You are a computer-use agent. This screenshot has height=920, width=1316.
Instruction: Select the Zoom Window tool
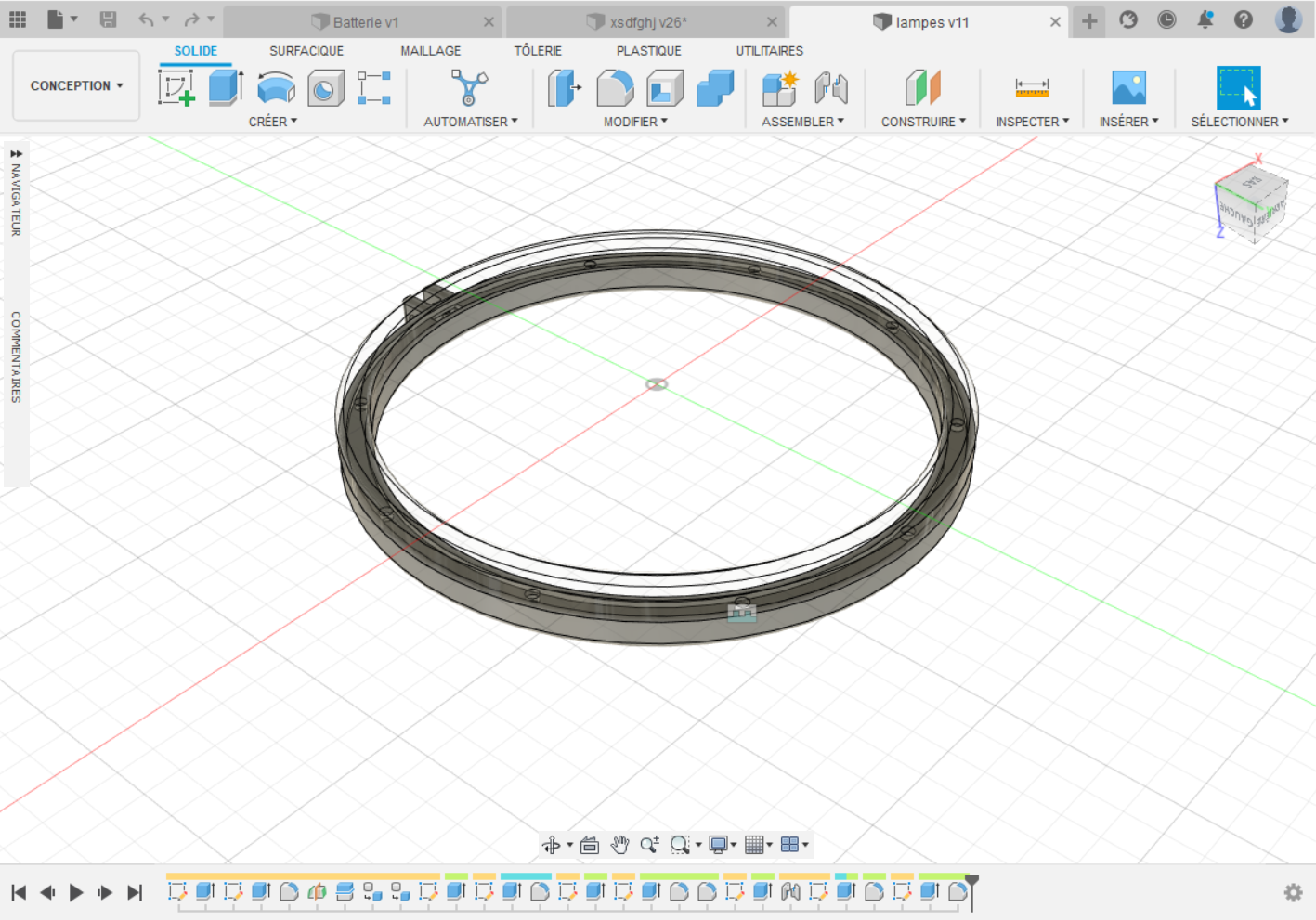(680, 845)
